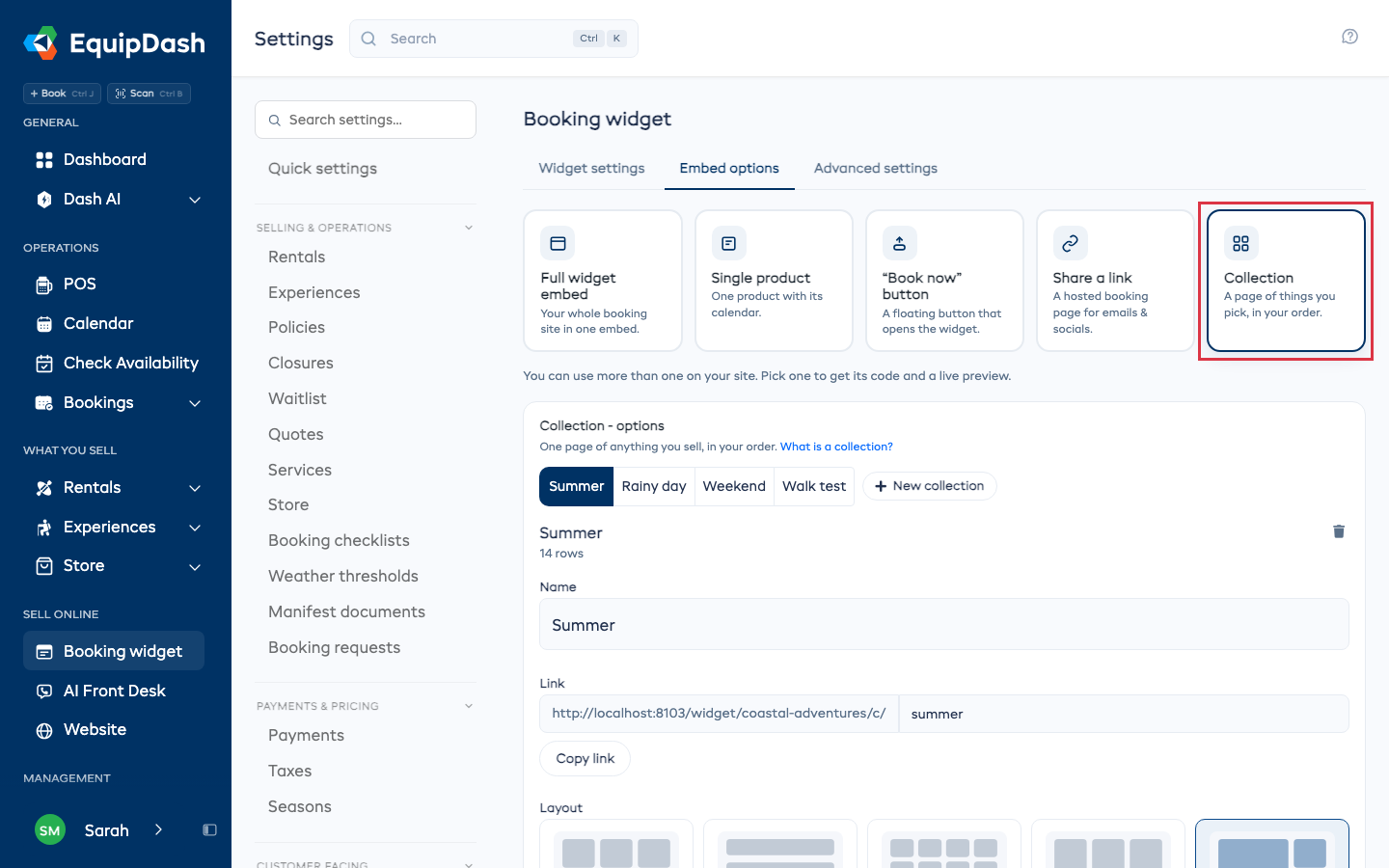The width and height of the screenshot is (1389, 868).
Task: Edit the collection Name field
Action: [944, 624]
